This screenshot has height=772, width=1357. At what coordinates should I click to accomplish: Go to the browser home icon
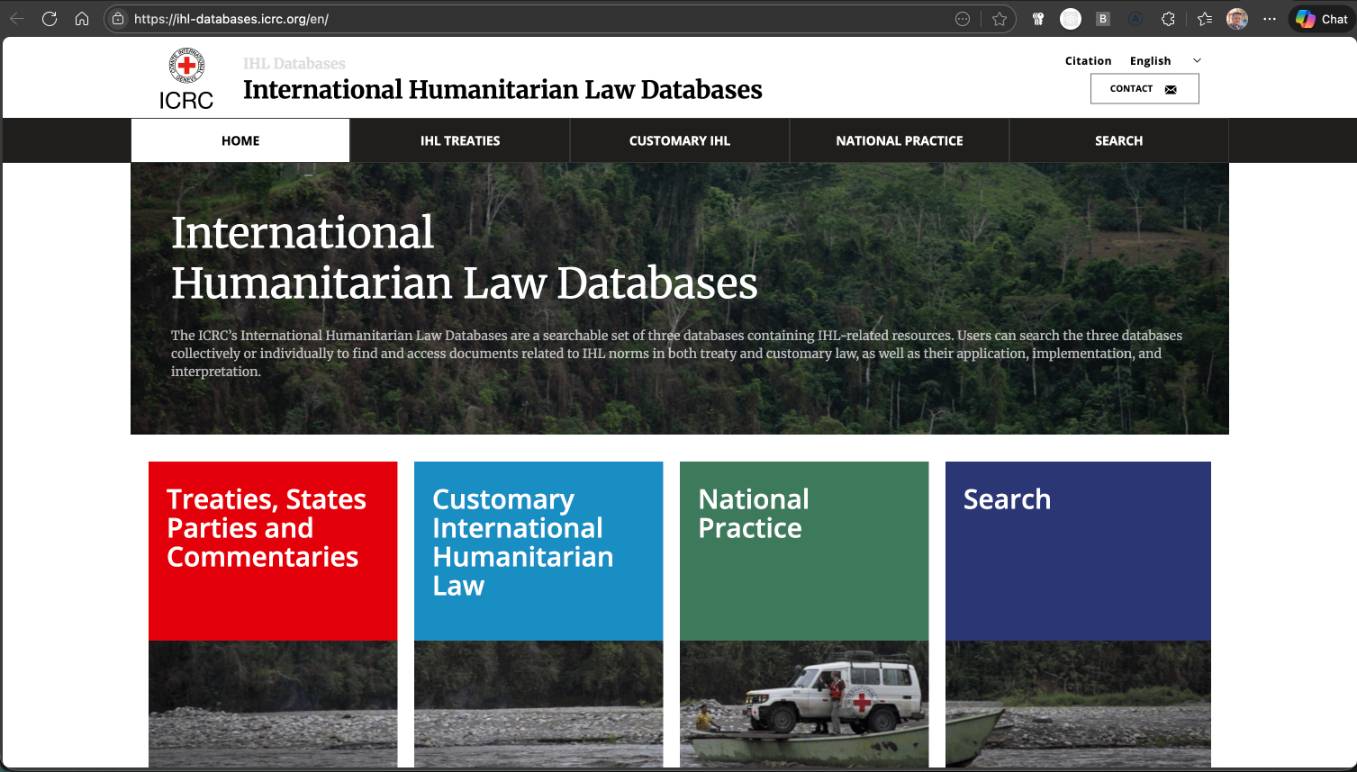pyautogui.click(x=82, y=19)
